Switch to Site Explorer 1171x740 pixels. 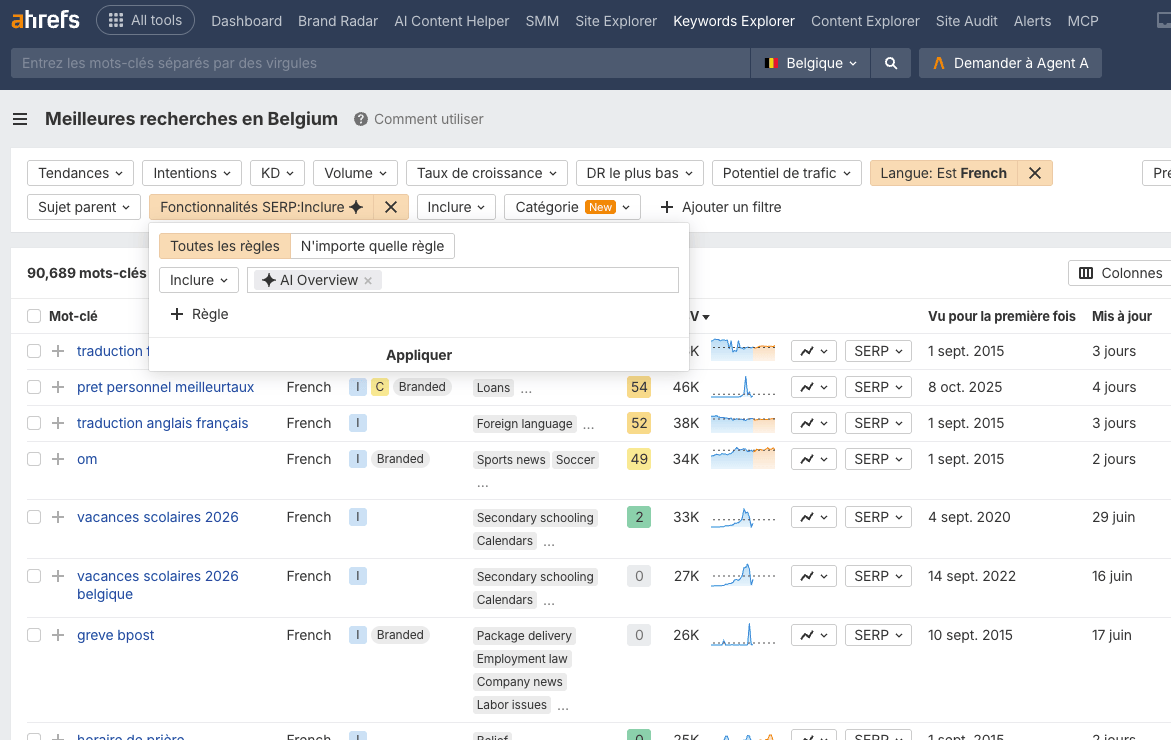click(x=616, y=21)
